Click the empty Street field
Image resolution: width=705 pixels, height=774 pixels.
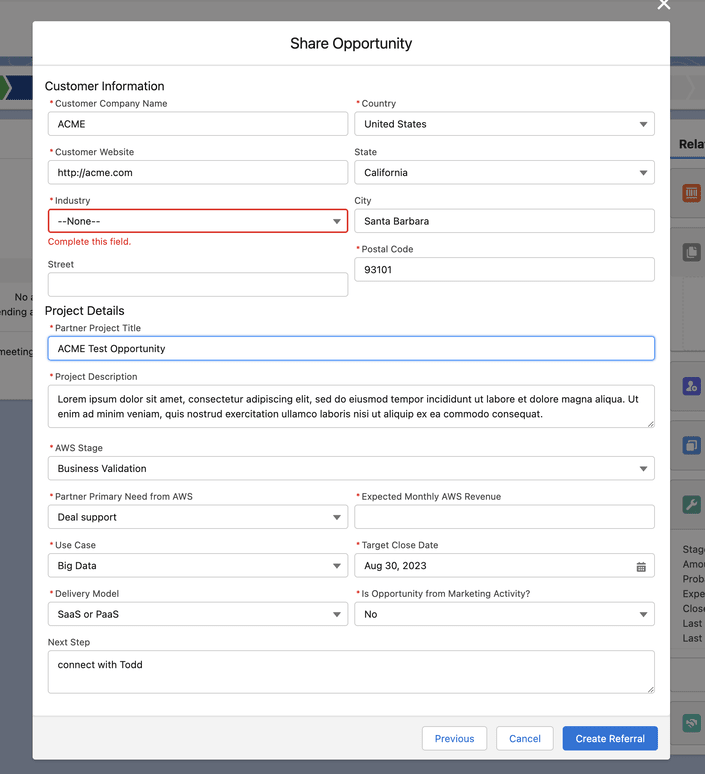(x=197, y=285)
